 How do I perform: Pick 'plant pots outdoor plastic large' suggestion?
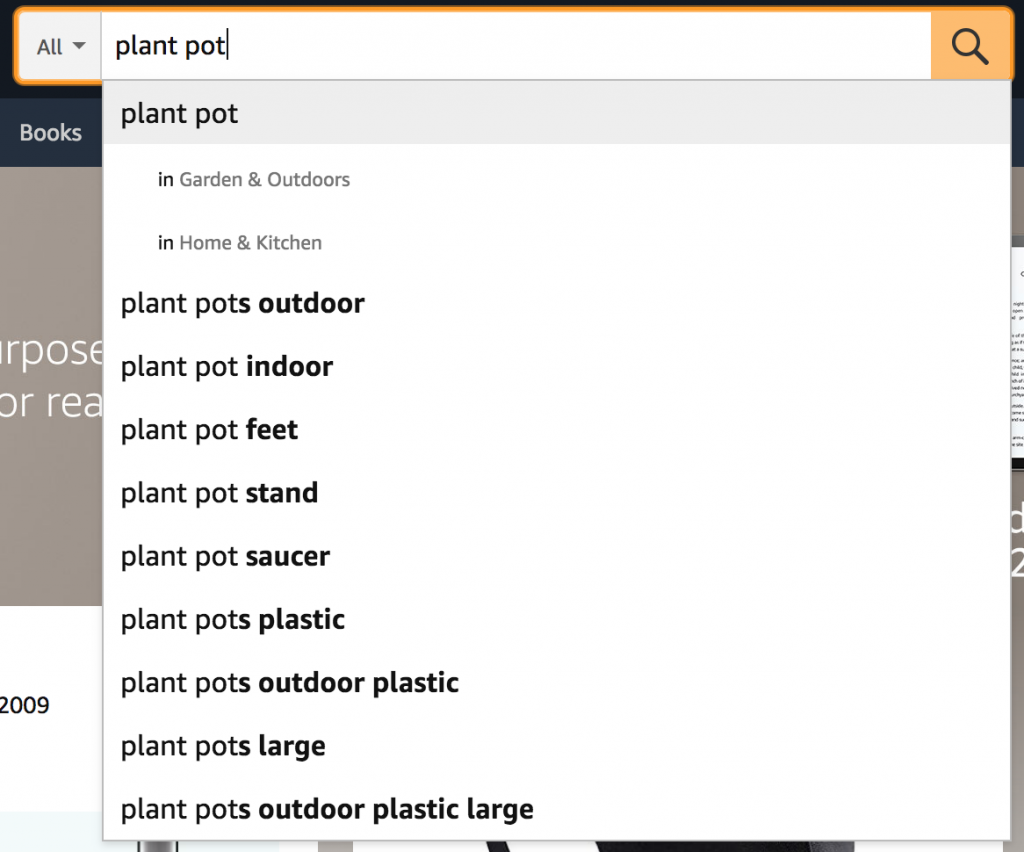pos(327,809)
